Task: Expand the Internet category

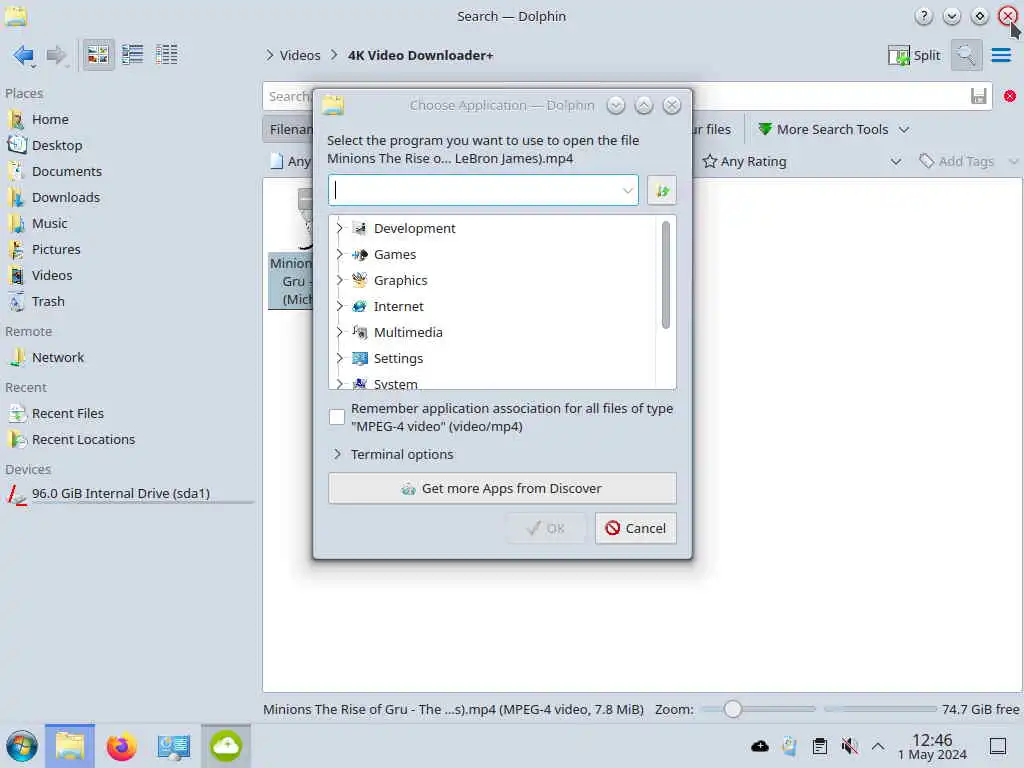Action: pyautogui.click(x=340, y=306)
